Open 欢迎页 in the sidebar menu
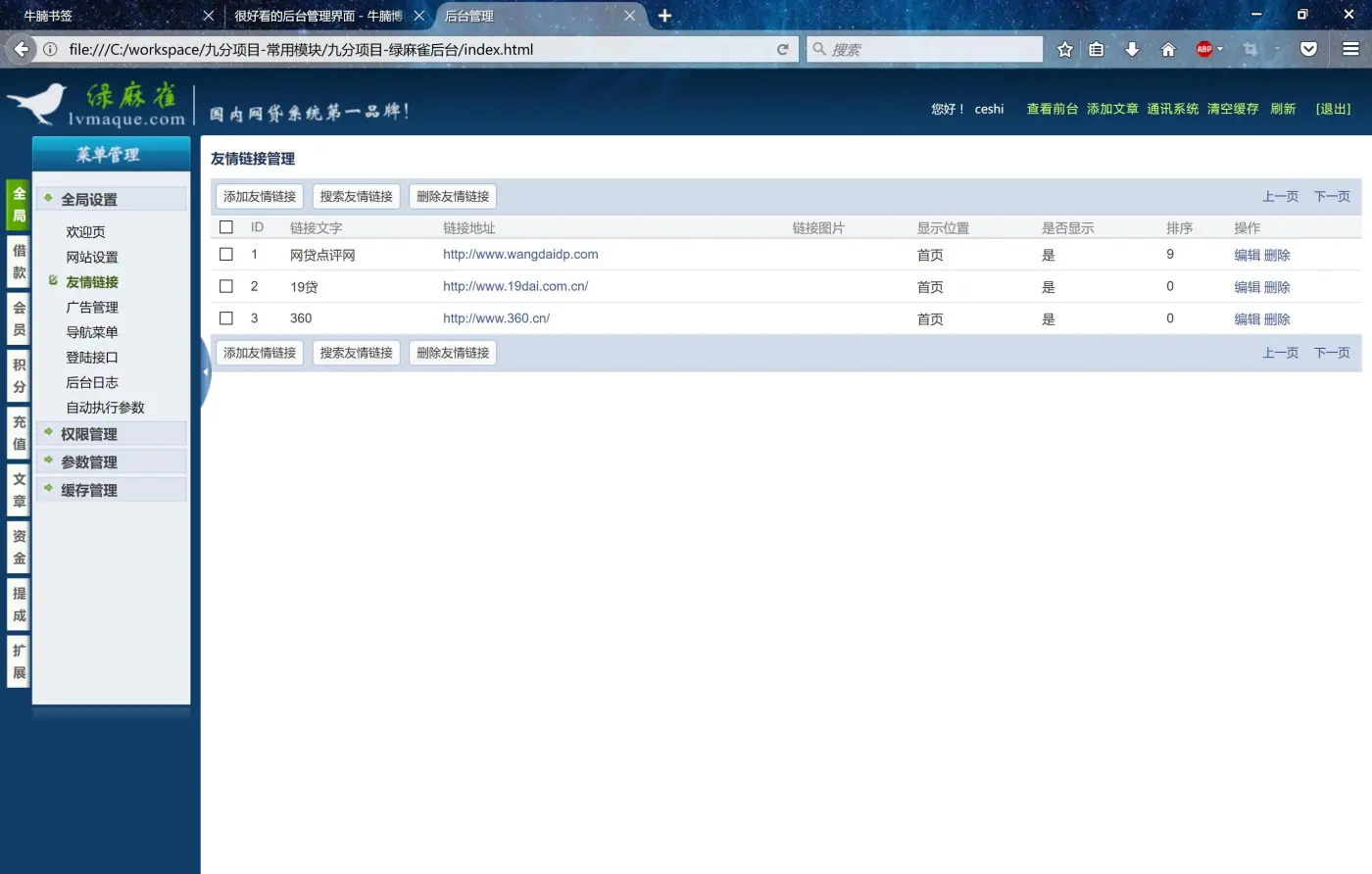1372x874 pixels. pos(85,232)
